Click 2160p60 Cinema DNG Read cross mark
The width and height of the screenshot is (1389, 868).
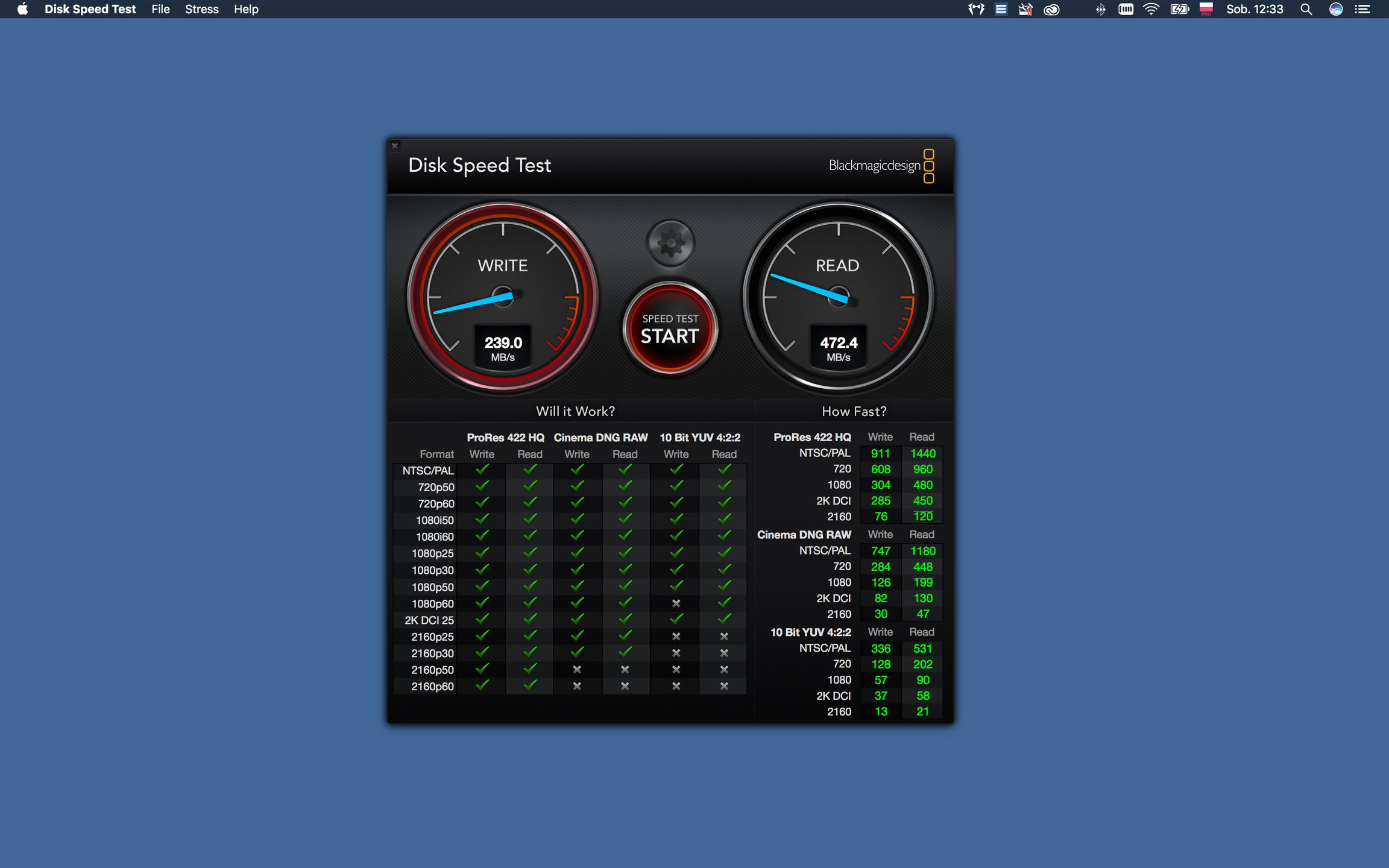coord(625,686)
